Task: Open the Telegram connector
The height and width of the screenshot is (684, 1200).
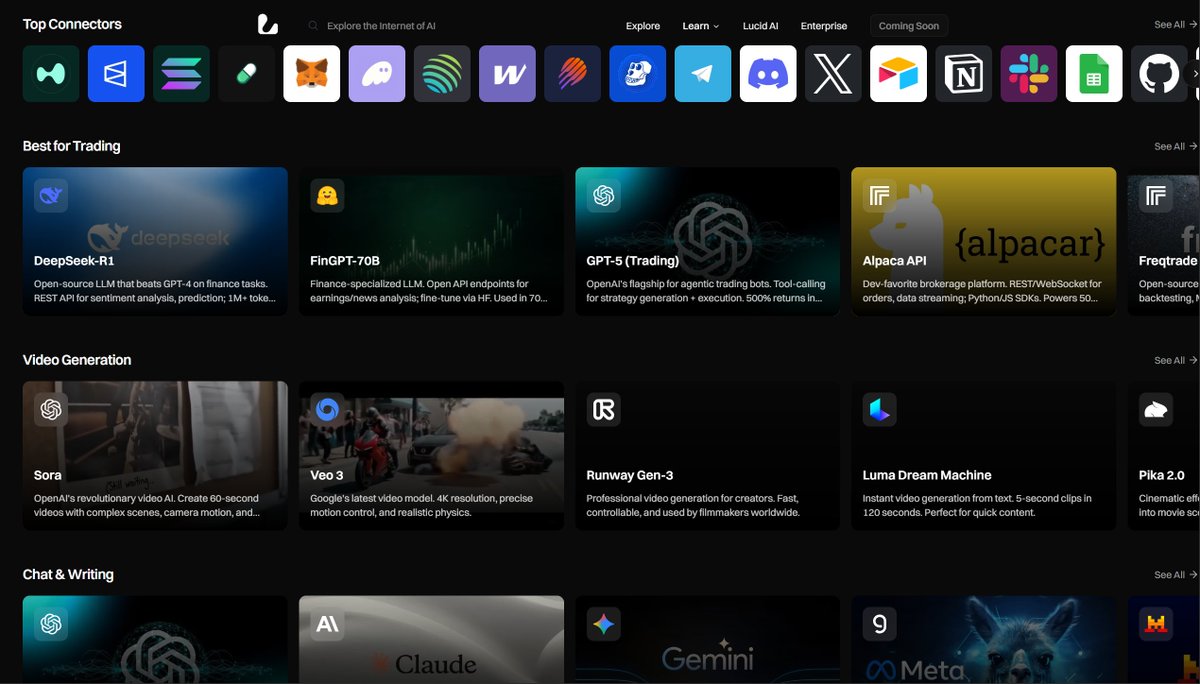Action: click(x=703, y=73)
